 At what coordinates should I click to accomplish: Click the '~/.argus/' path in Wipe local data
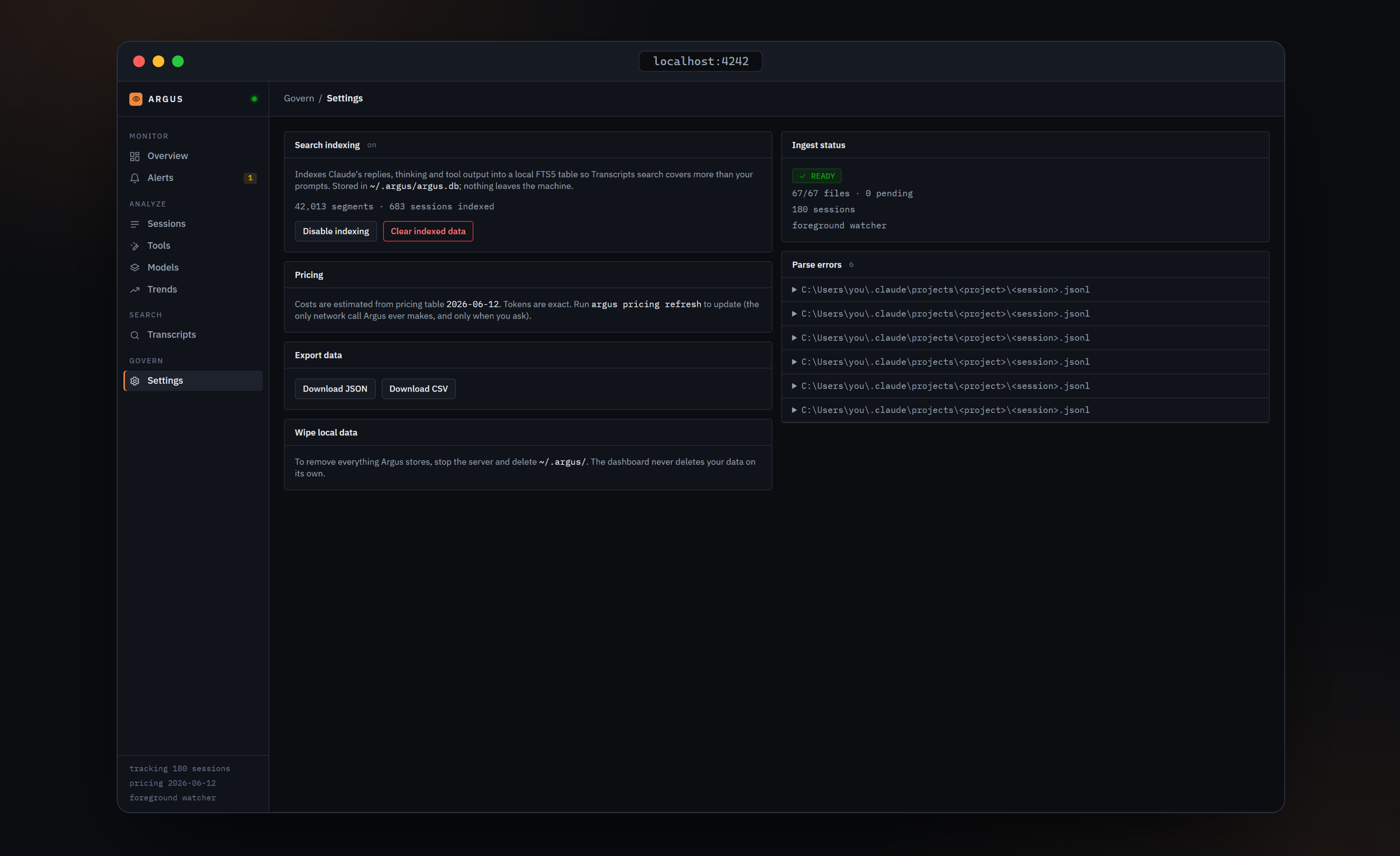(x=562, y=462)
